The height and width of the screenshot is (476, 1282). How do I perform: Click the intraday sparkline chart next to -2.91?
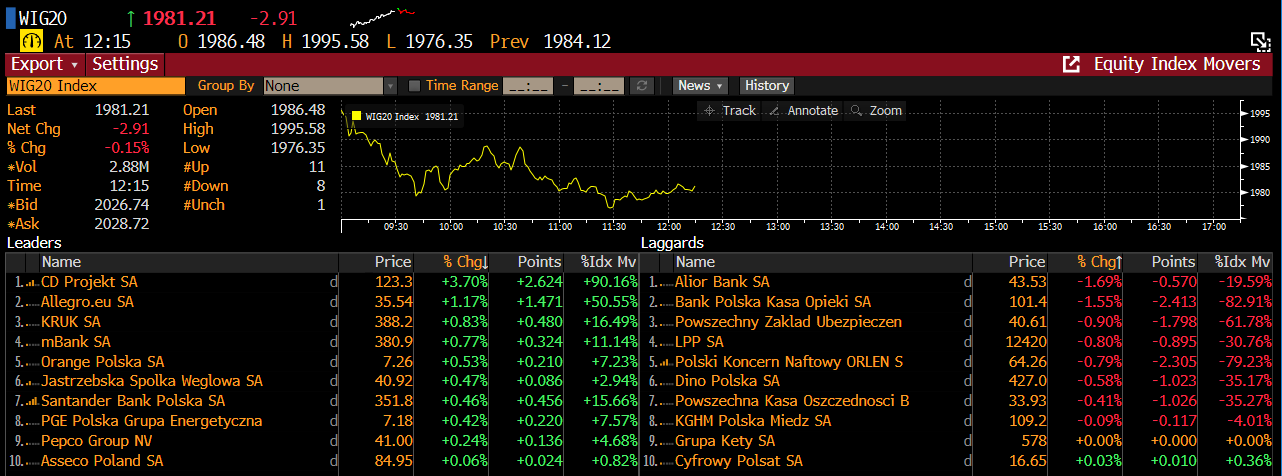pyautogui.click(x=383, y=16)
